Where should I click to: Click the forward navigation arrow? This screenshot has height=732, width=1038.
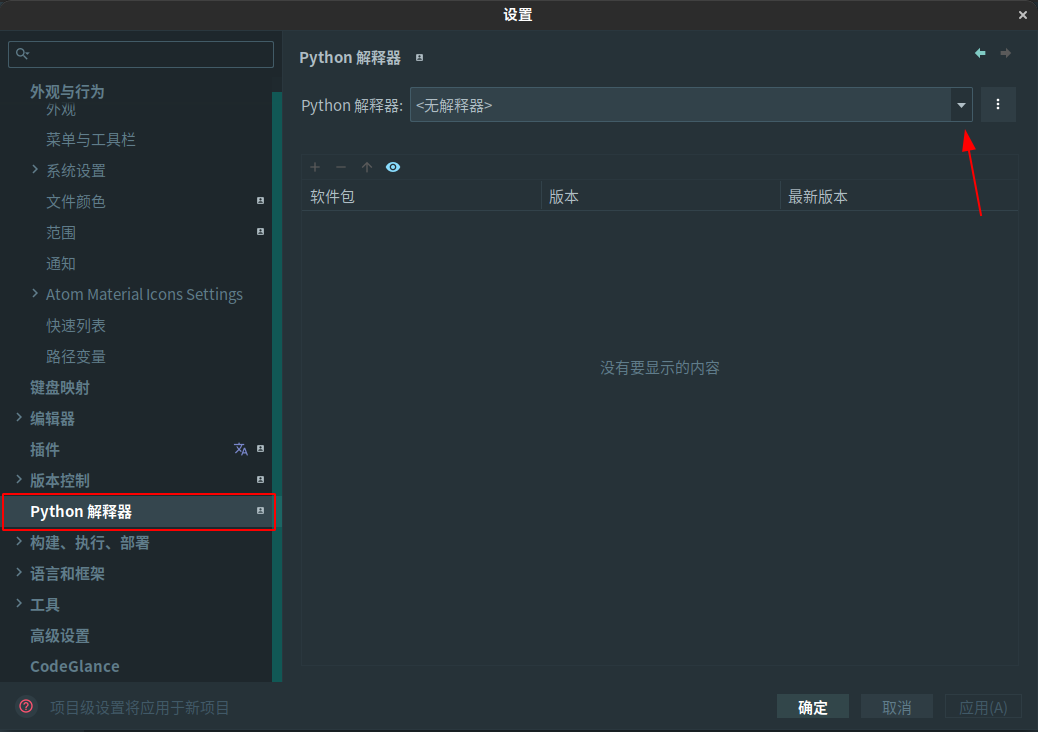1006,53
